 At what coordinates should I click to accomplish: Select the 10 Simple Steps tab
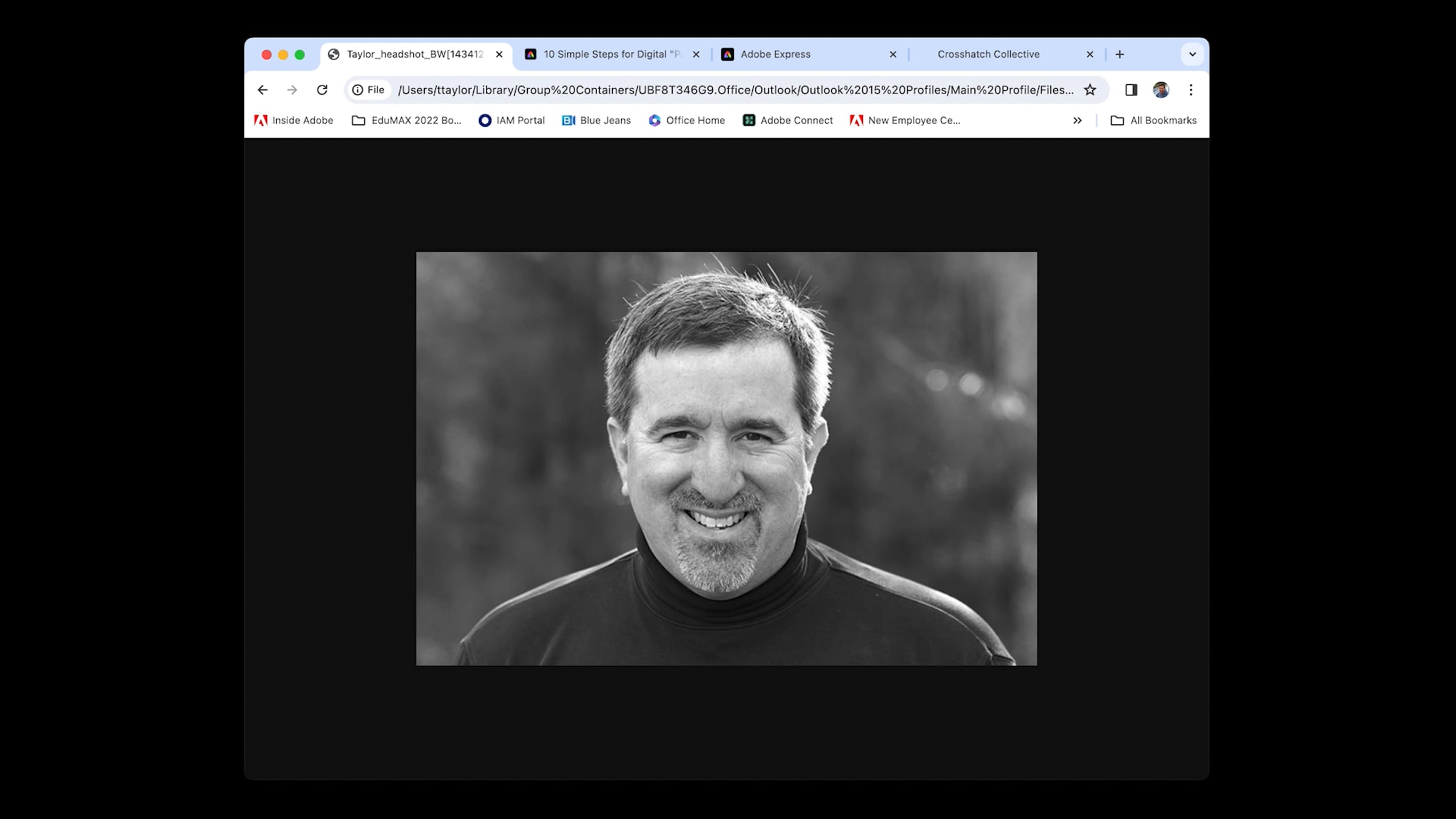pyautogui.click(x=612, y=54)
